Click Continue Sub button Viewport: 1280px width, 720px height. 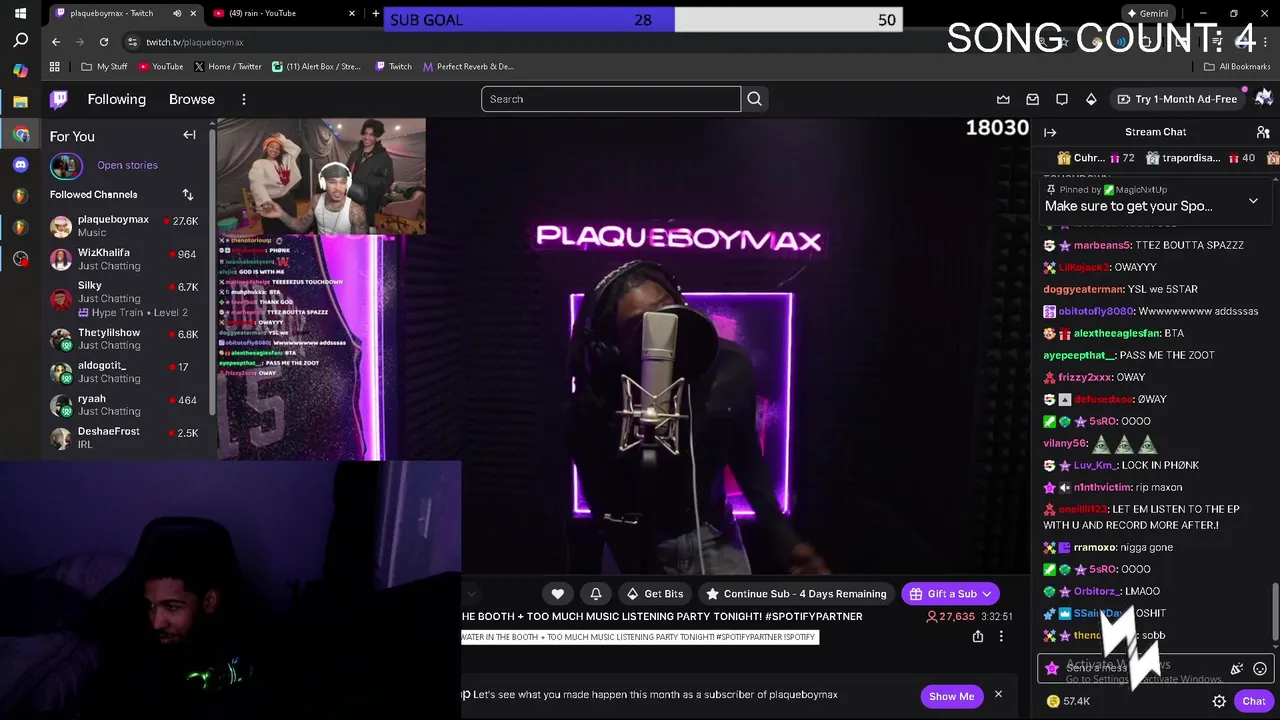[x=797, y=594]
